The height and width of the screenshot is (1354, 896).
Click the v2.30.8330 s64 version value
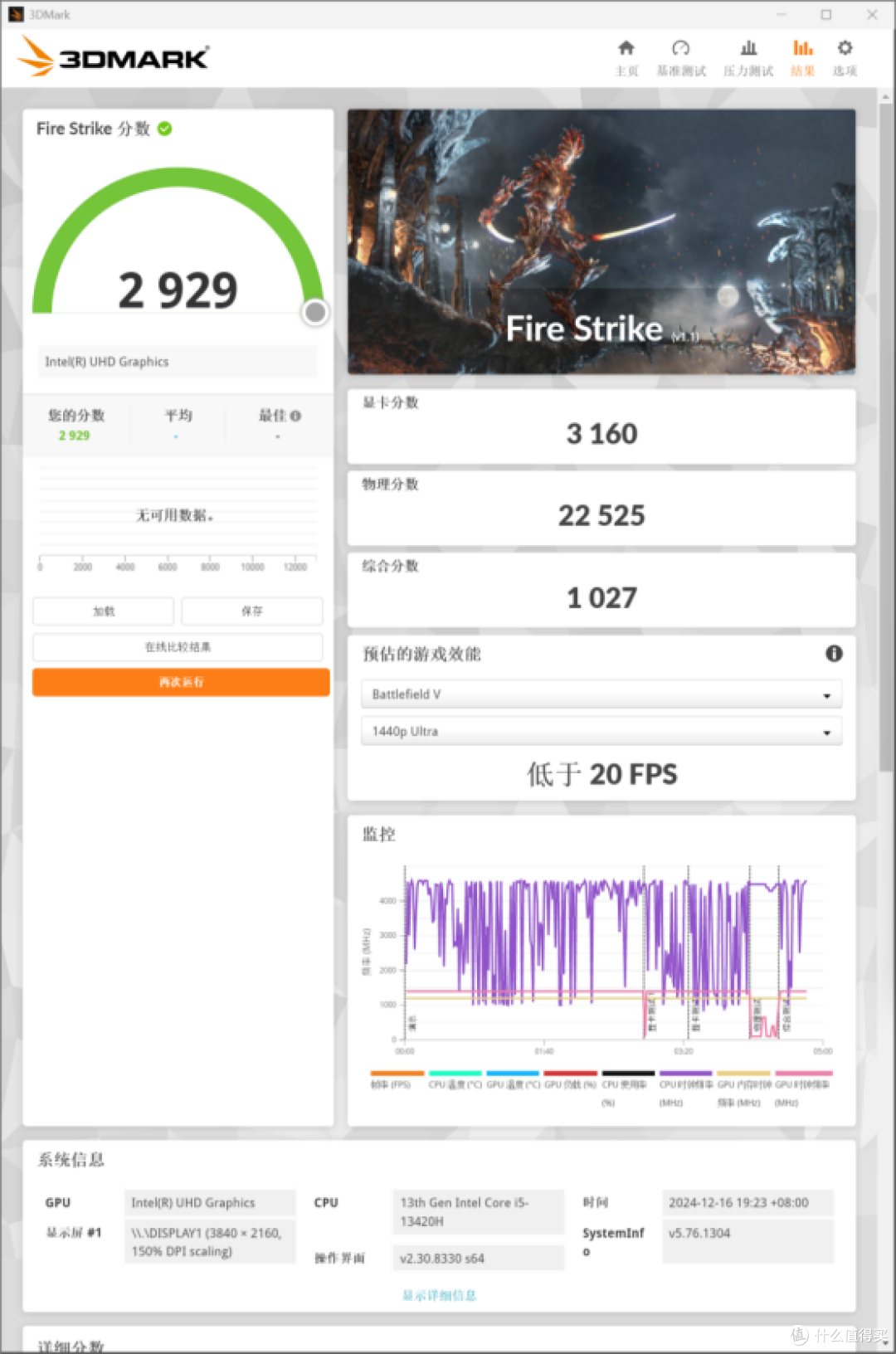(478, 1258)
